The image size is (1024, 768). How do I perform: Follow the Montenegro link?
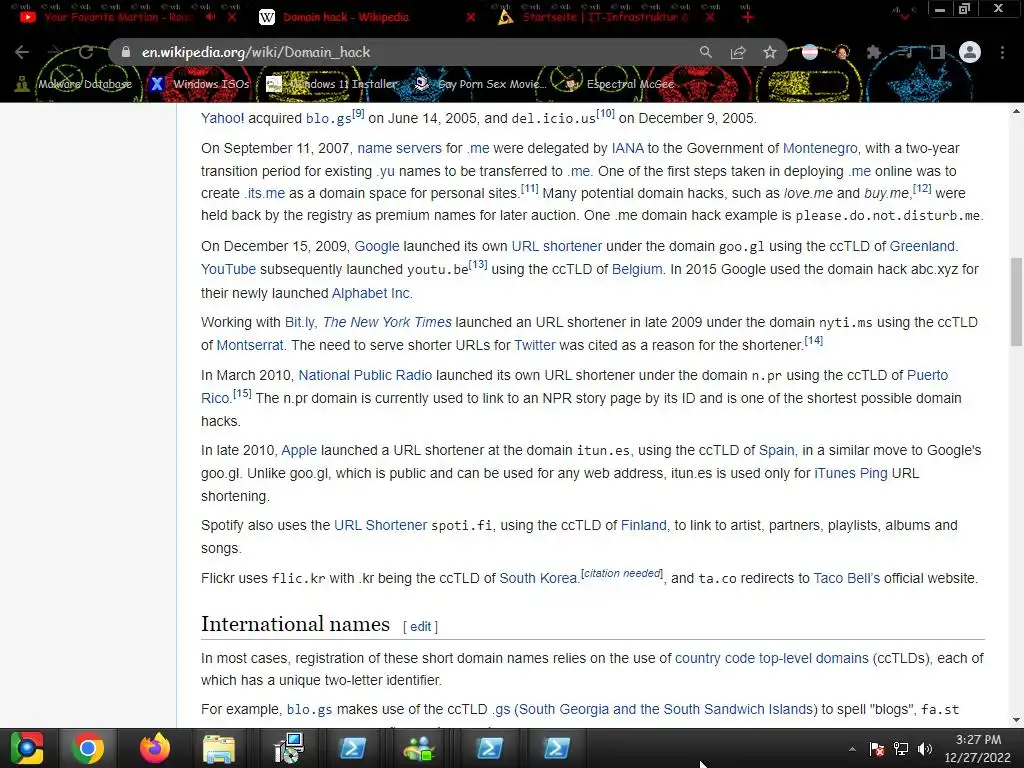click(x=820, y=148)
